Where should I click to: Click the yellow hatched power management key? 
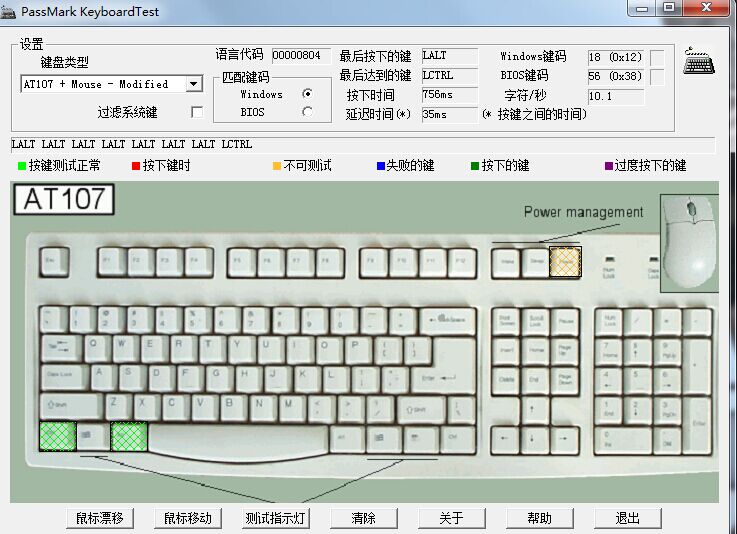click(x=565, y=262)
